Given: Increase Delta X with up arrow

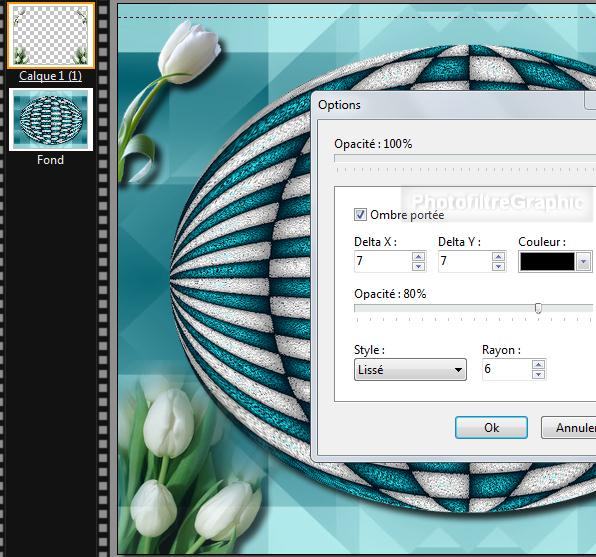Looking at the screenshot, I should click(x=418, y=256).
